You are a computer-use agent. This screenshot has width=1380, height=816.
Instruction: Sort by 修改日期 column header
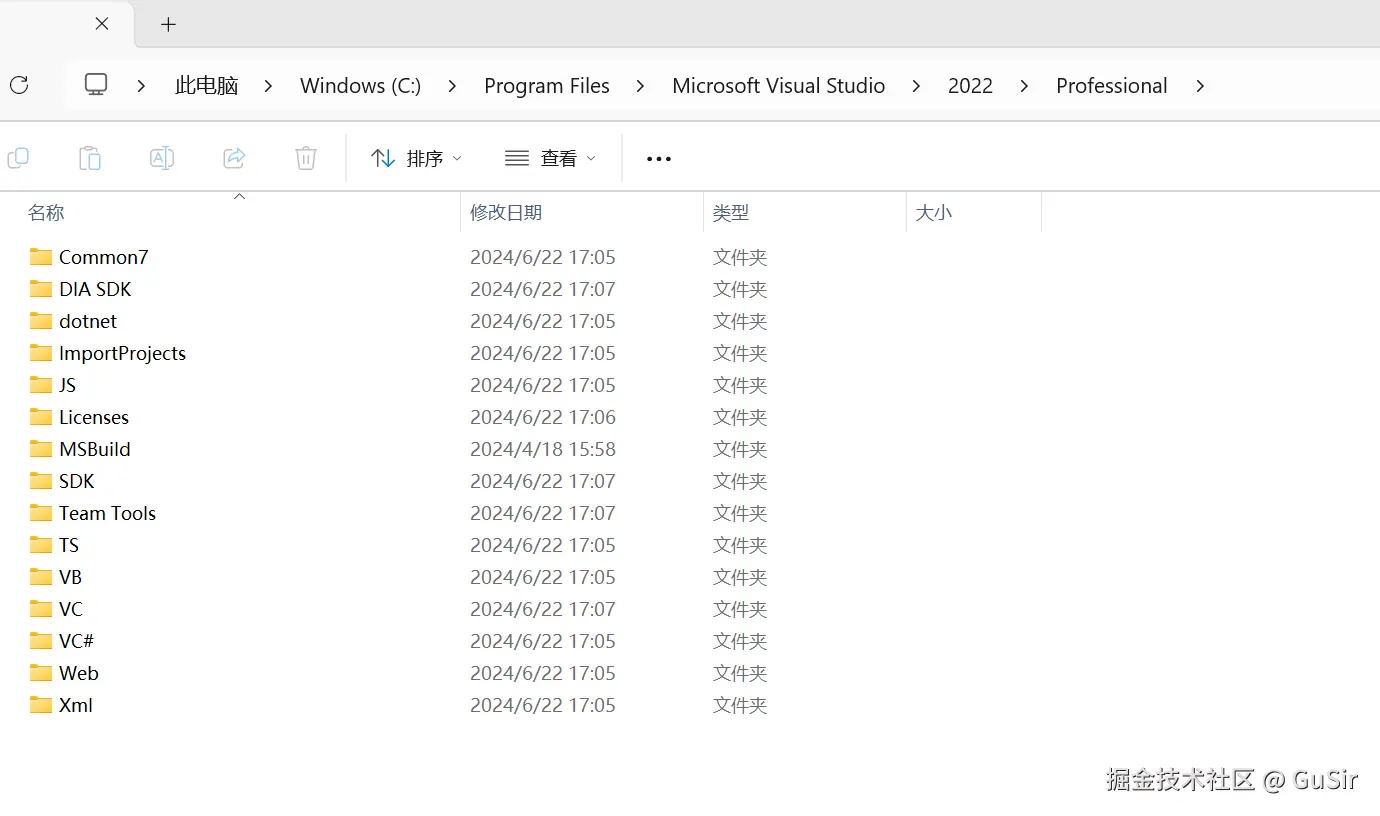506,212
